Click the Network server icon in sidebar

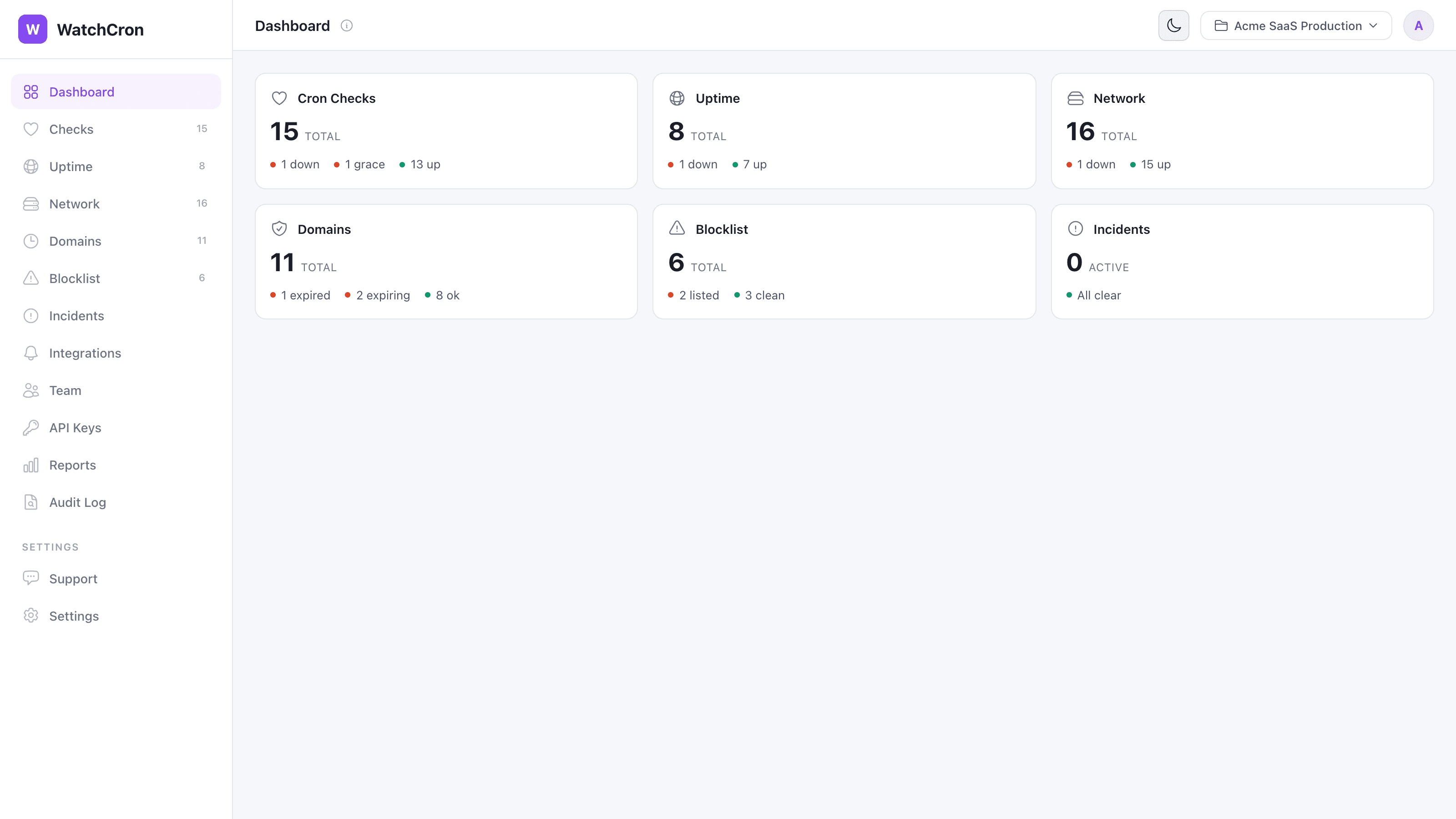(x=31, y=203)
